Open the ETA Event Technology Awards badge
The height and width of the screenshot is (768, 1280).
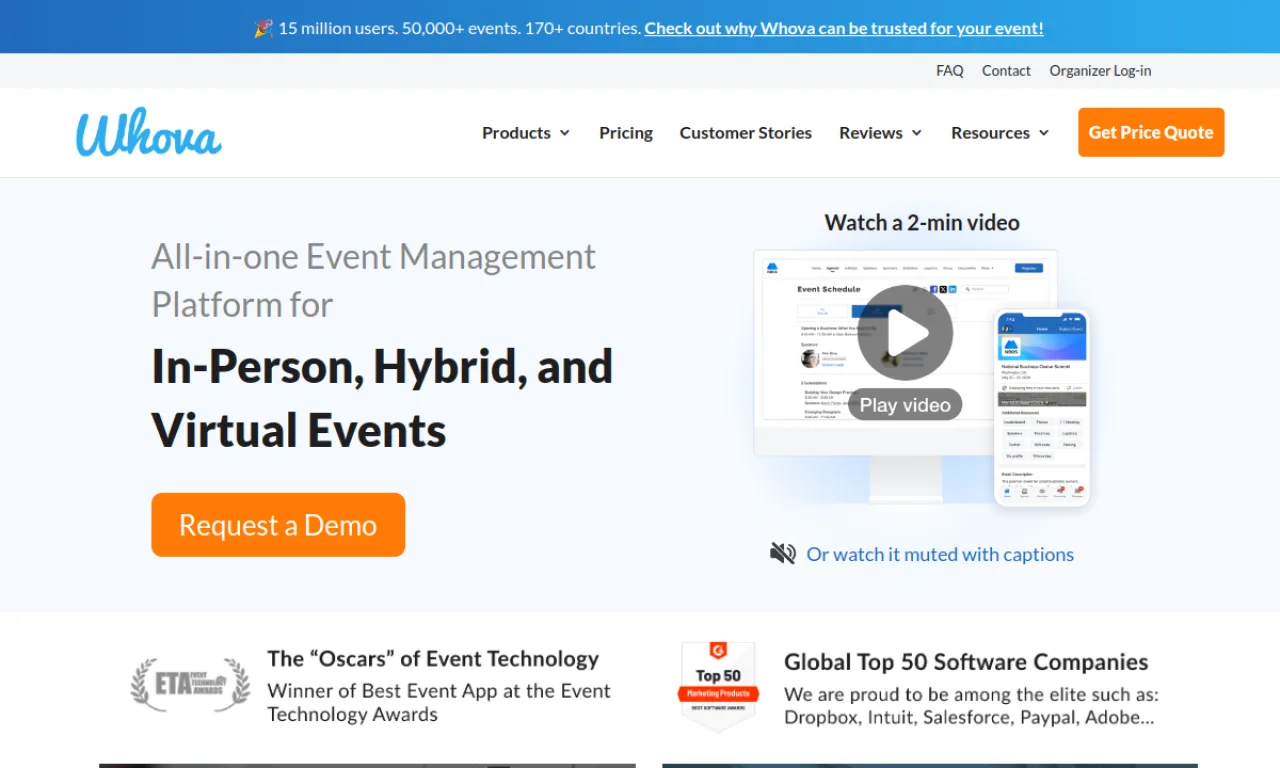(x=190, y=684)
